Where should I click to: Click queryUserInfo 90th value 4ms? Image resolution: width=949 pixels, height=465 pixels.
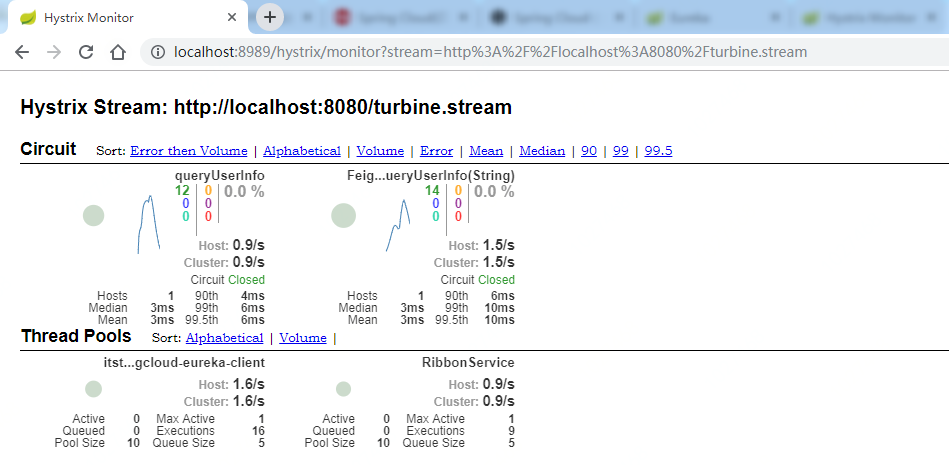coord(253,296)
